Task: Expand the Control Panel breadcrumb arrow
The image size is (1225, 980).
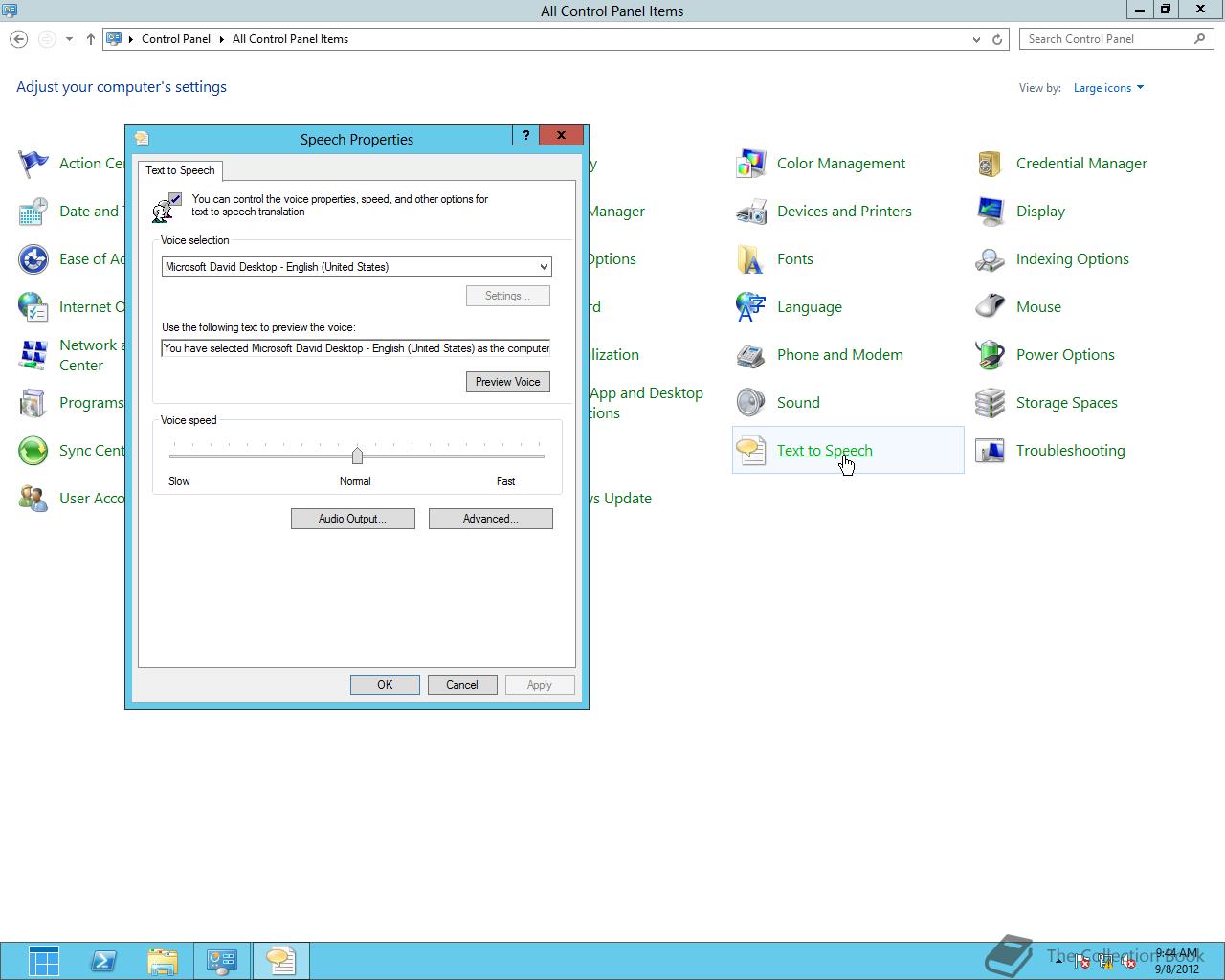Action: 222,39
